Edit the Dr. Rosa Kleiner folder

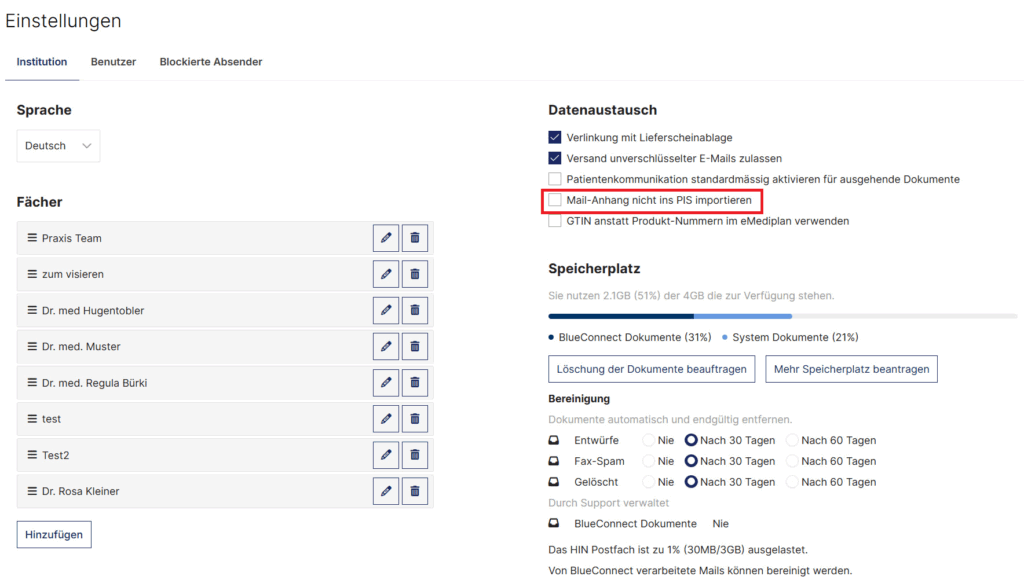tap(385, 491)
